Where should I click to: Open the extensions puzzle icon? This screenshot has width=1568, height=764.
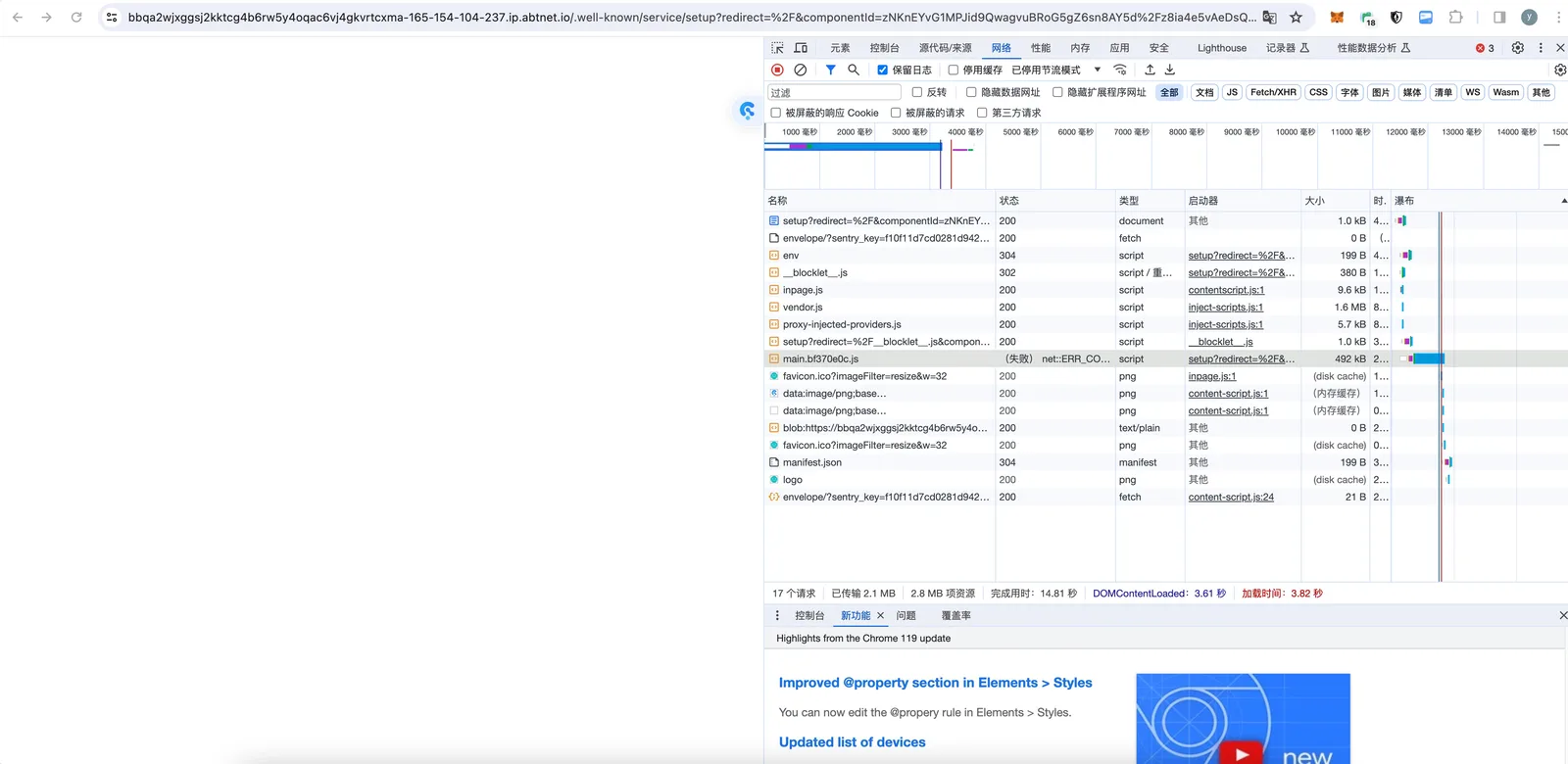[x=1456, y=18]
